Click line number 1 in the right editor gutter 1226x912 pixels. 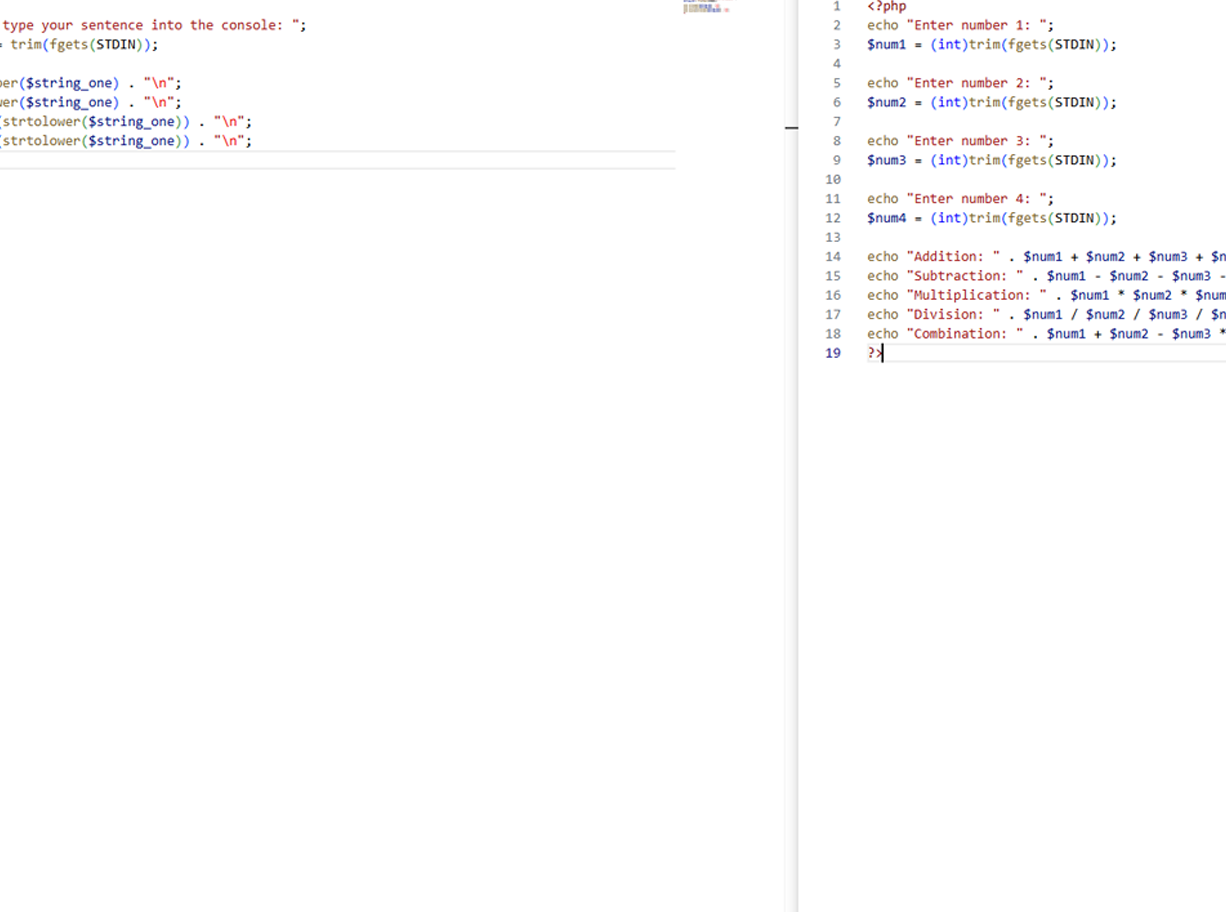[x=836, y=6]
